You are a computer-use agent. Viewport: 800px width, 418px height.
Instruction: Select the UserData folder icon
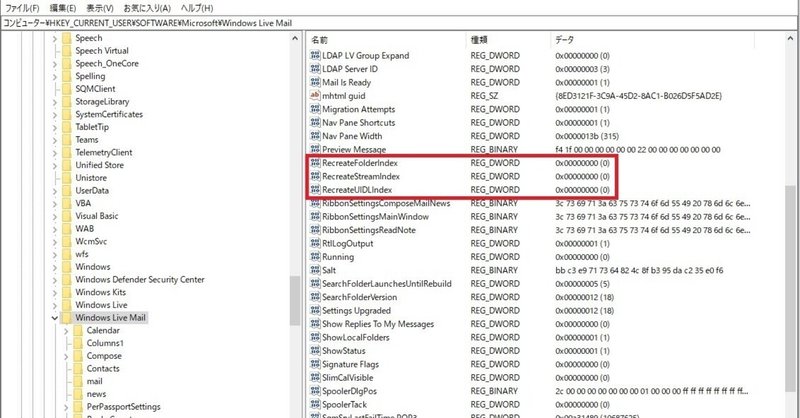coord(66,190)
